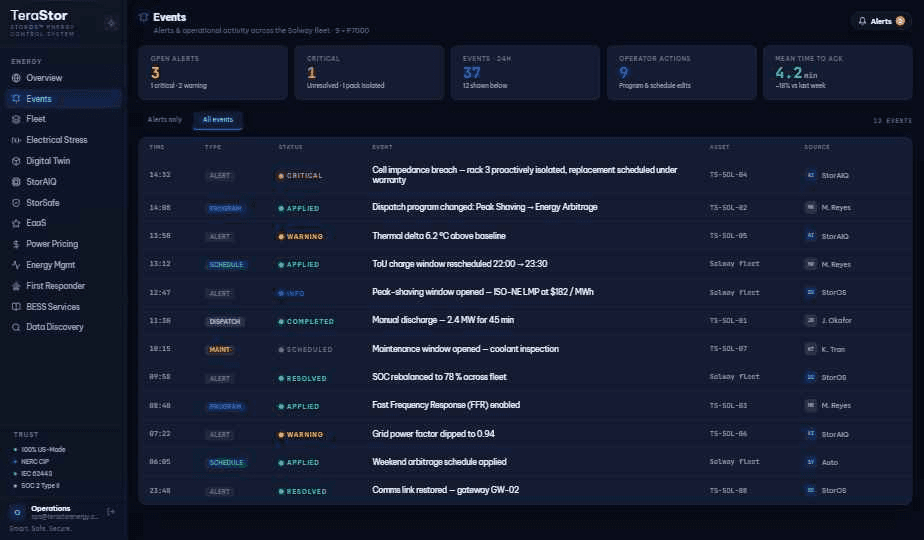This screenshot has height=540, width=924.
Task: Open Fleet using its sidebar icon
Action: (x=16, y=119)
